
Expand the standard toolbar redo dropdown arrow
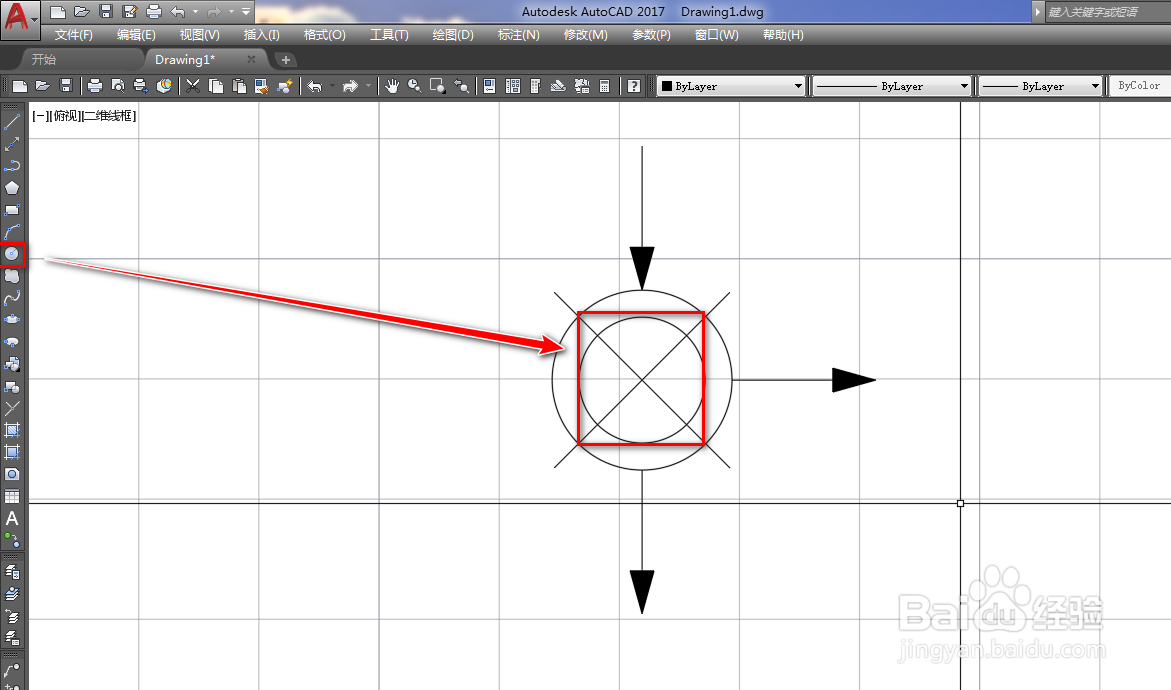point(368,86)
